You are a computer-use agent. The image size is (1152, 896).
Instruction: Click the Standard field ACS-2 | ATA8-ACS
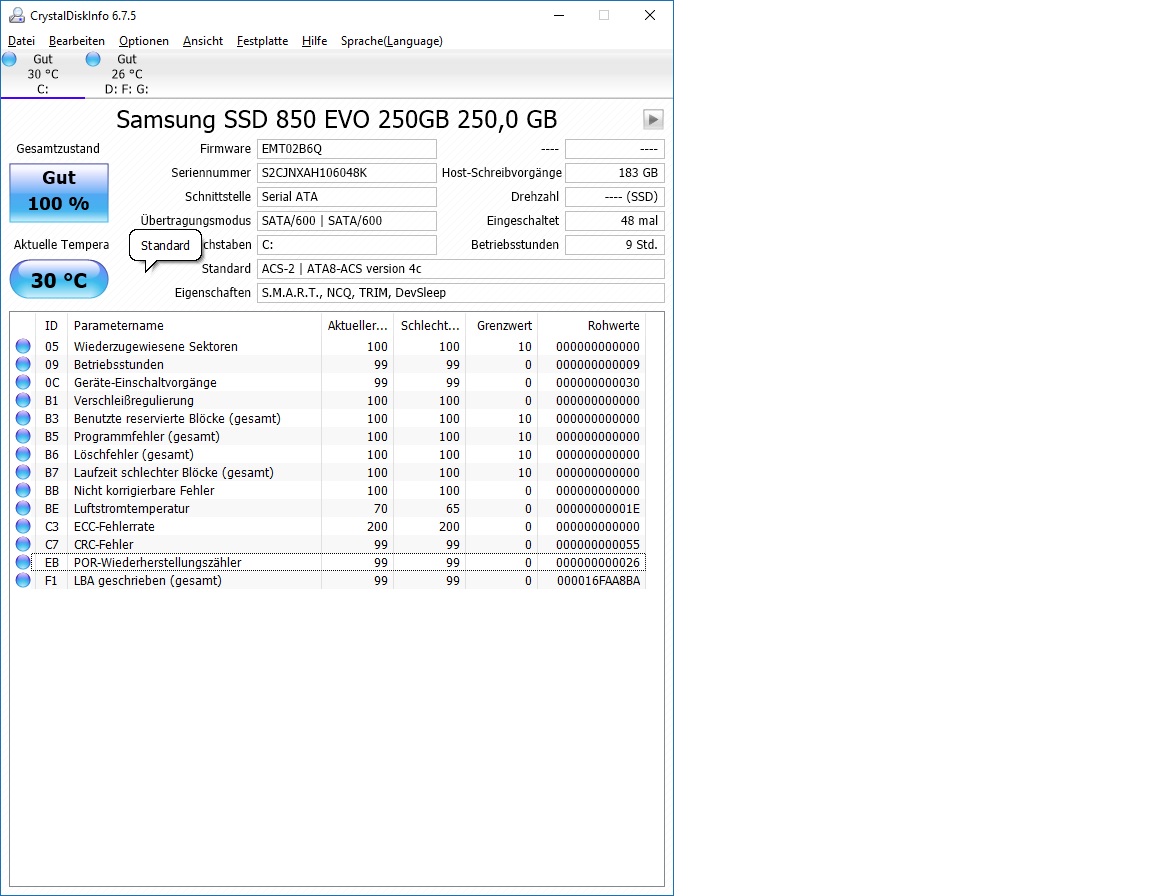(x=461, y=269)
